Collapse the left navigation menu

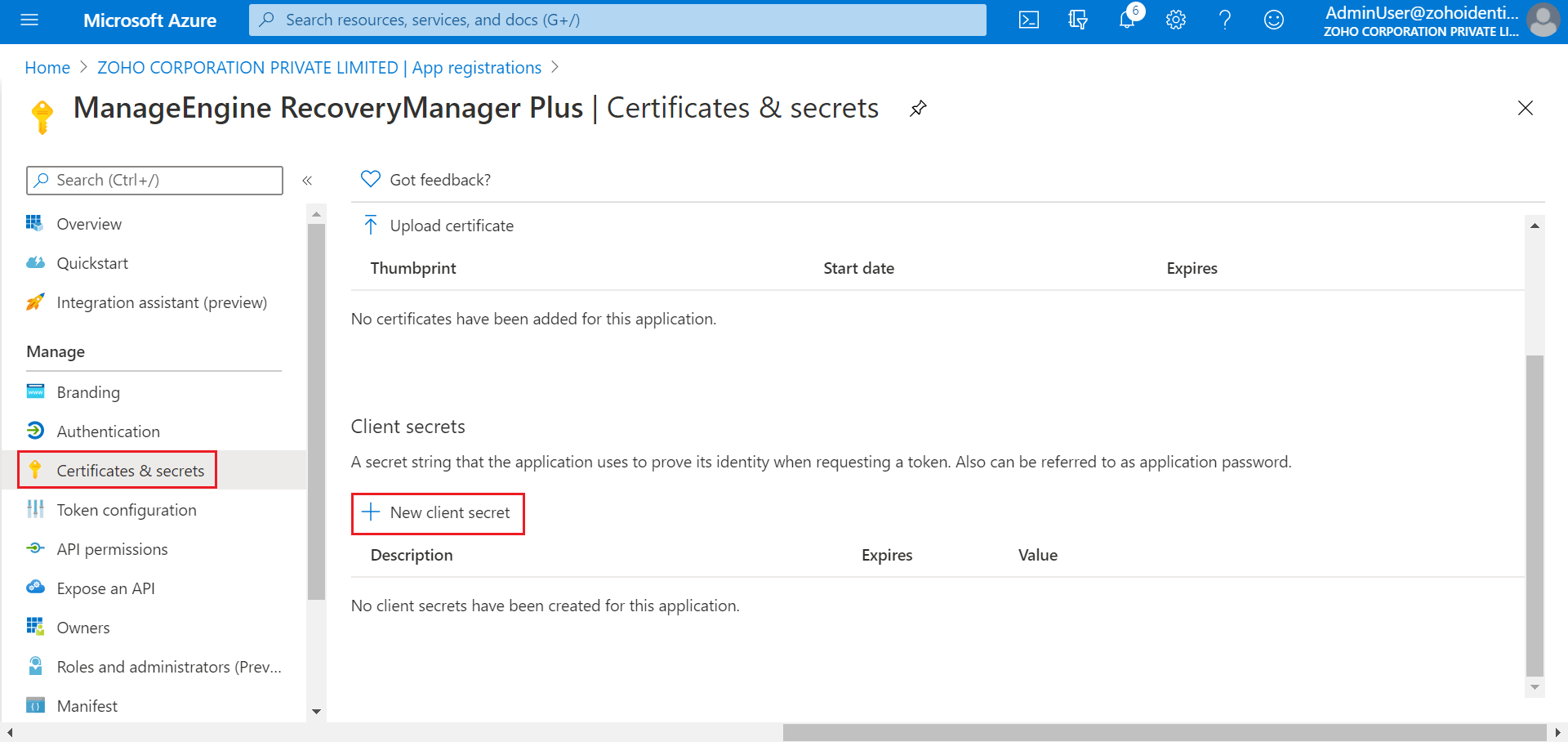[x=307, y=181]
